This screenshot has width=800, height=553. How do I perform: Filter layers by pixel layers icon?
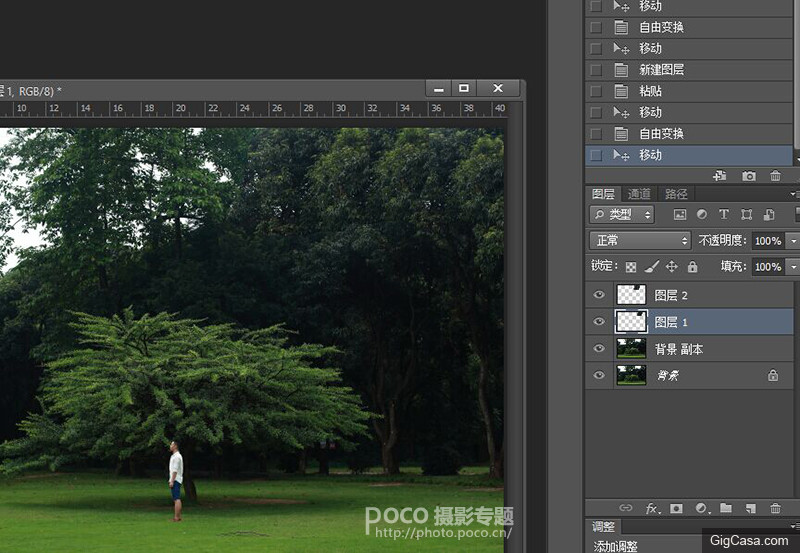coord(680,215)
